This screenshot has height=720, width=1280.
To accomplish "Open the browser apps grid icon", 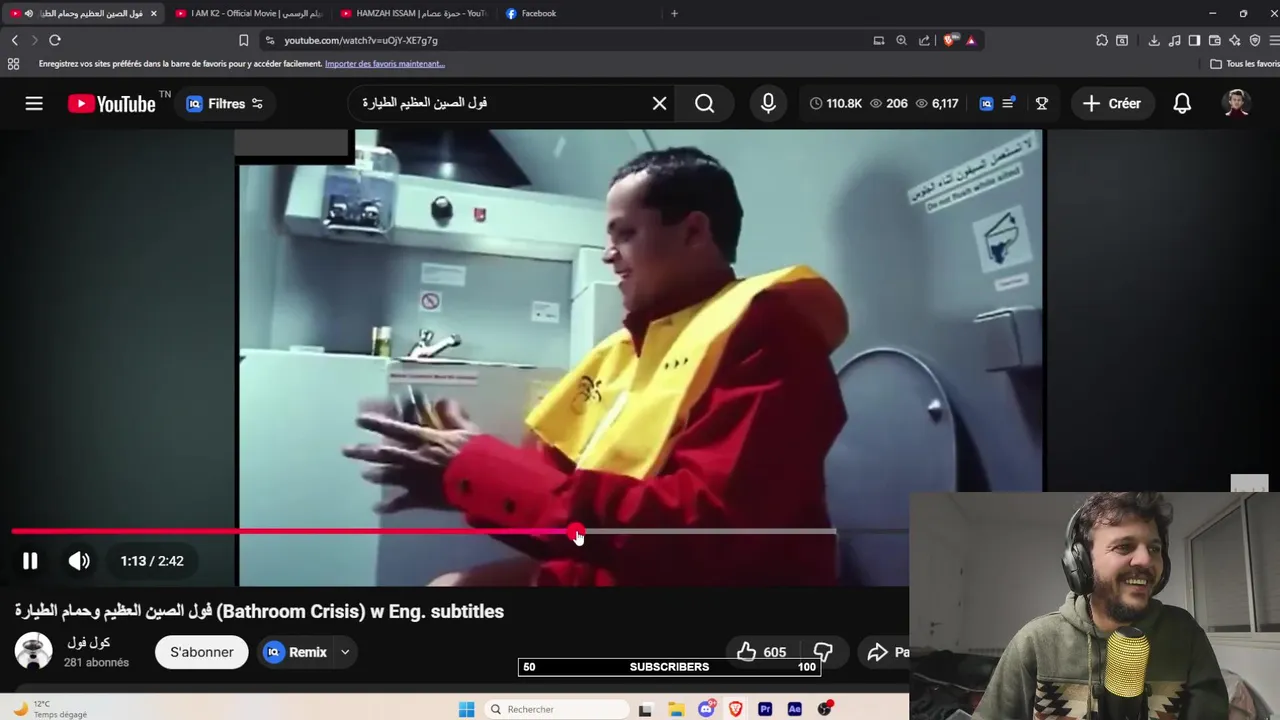I will (13, 63).
